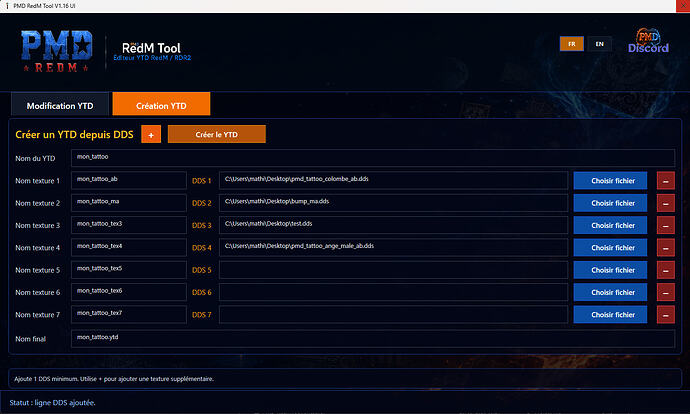Choose a file for DDS 7
Screen dimensions: 690x414
tap(610, 315)
